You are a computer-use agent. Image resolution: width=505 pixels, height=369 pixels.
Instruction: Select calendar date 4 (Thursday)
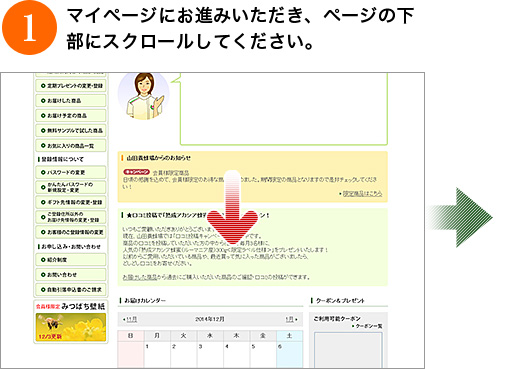[237, 354]
